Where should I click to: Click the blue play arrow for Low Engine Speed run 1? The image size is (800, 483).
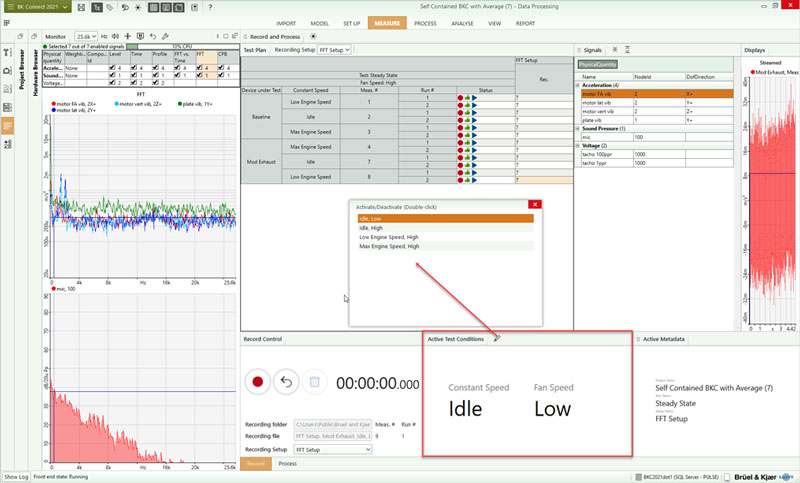tap(474, 97)
